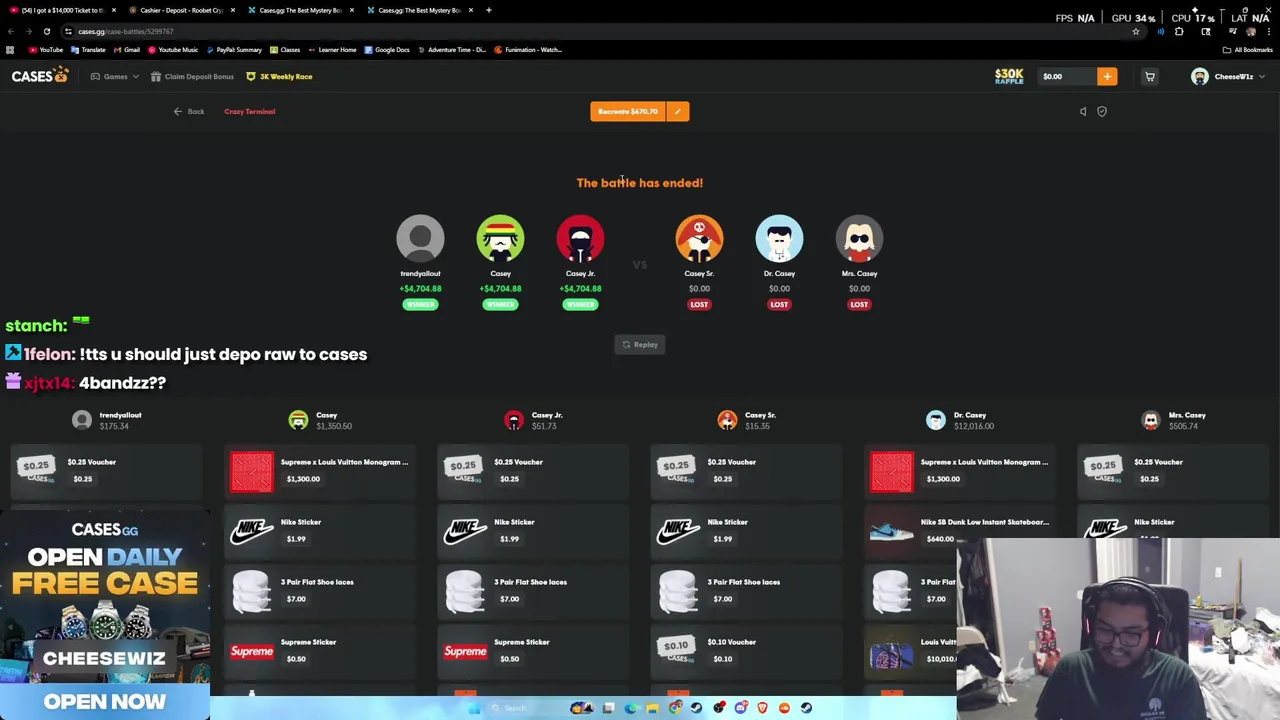Reload the page
The width and height of the screenshot is (1280, 720).
coord(46,31)
